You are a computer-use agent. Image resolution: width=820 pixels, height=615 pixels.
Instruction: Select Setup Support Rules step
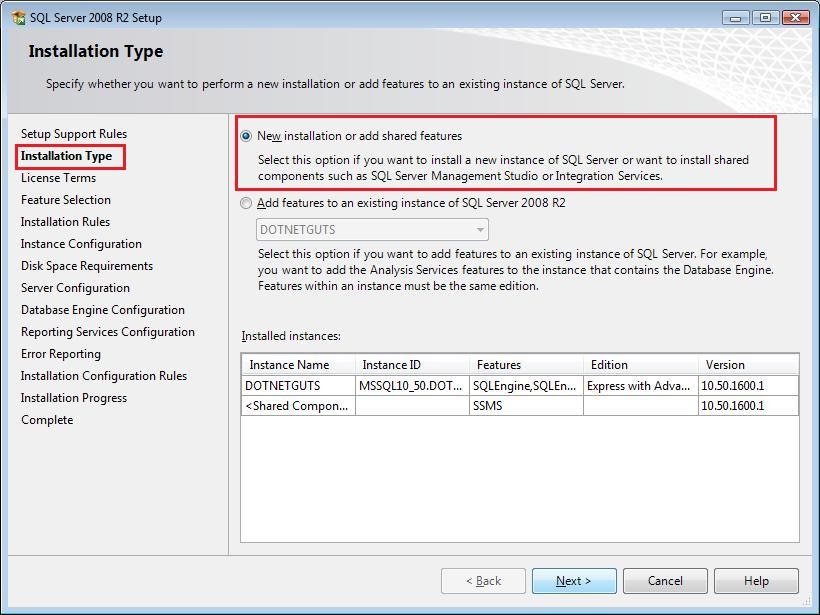[x=74, y=134]
